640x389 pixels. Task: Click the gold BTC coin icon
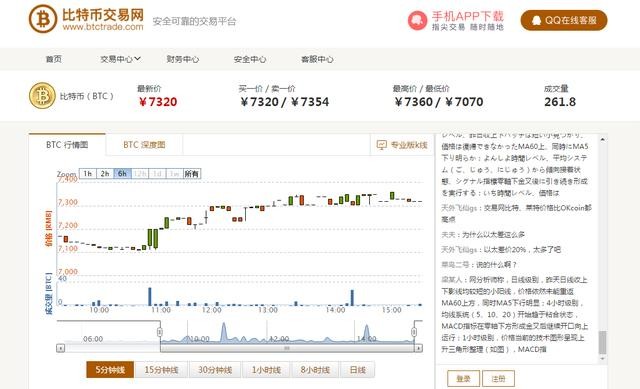[x=42, y=96]
